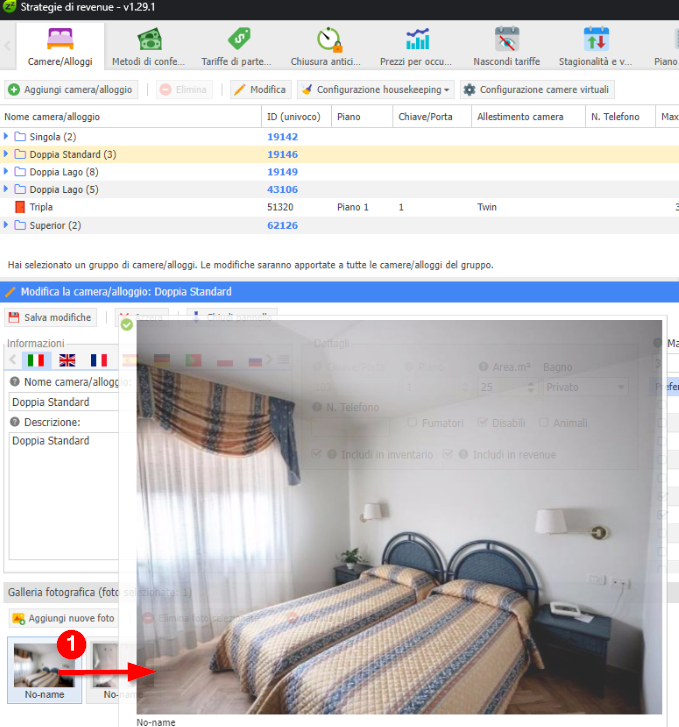Viewport: 679px width, 727px height.
Task: Open the Metodi di conferma tab
Action: (148, 47)
